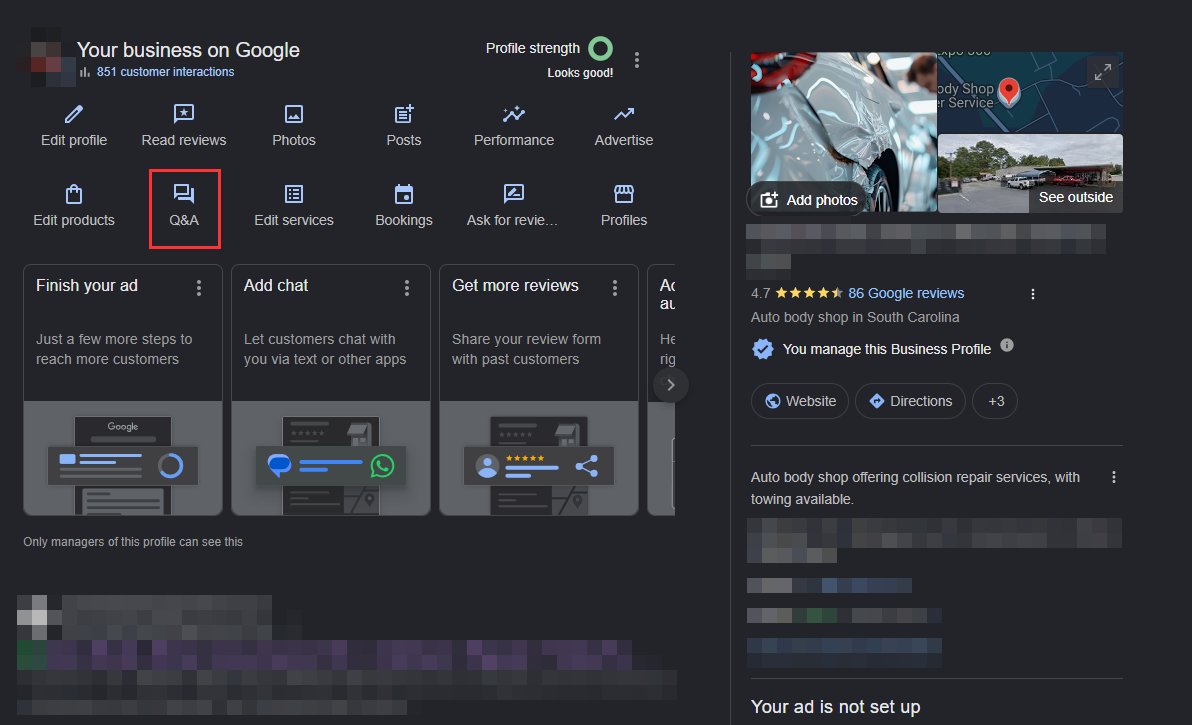The image size is (1192, 725).
Task: Click 'Your ad is not set up' heading
Action: 835,707
